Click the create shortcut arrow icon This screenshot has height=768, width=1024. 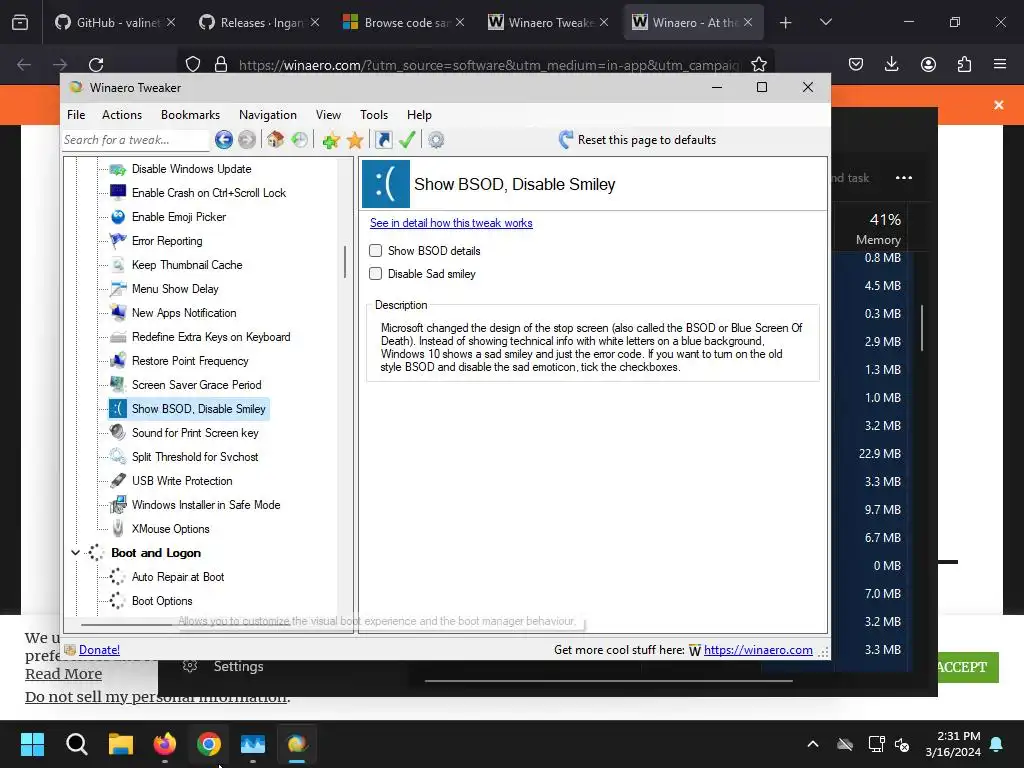[383, 140]
